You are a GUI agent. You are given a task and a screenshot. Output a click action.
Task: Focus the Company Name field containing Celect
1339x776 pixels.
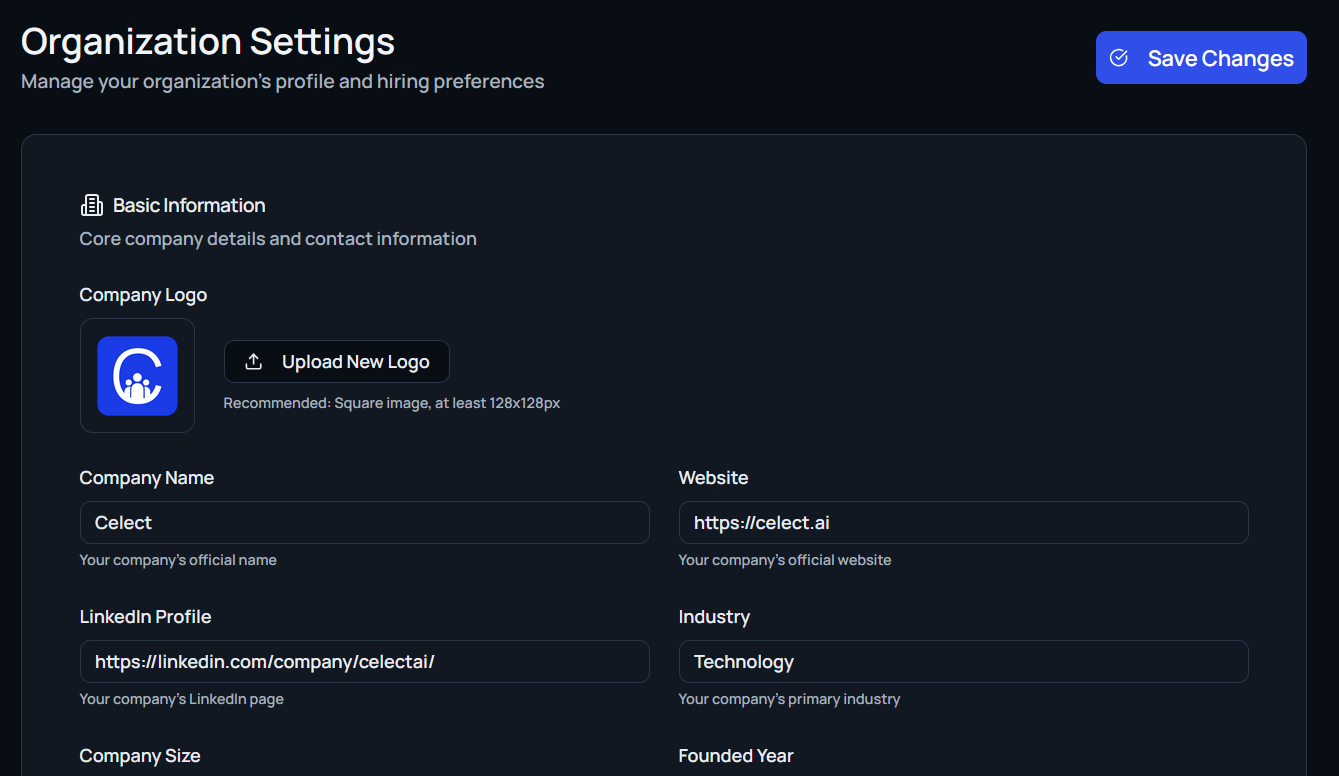coord(364,523)
